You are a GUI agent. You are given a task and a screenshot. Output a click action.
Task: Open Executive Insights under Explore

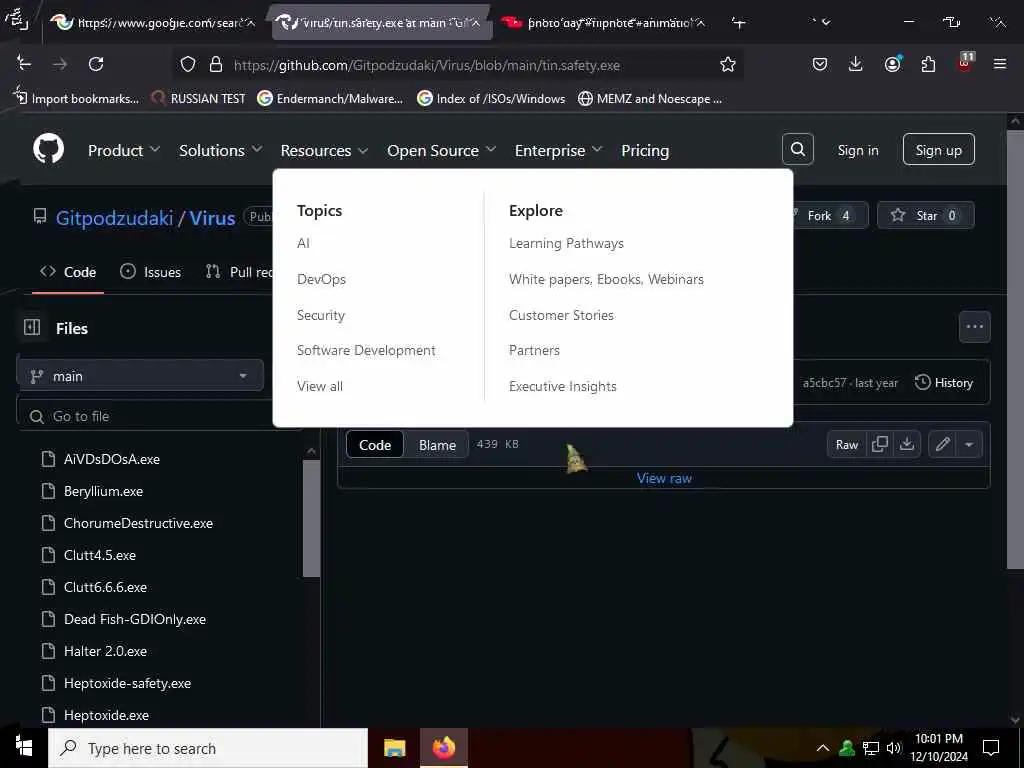click(x=562, y=386)
